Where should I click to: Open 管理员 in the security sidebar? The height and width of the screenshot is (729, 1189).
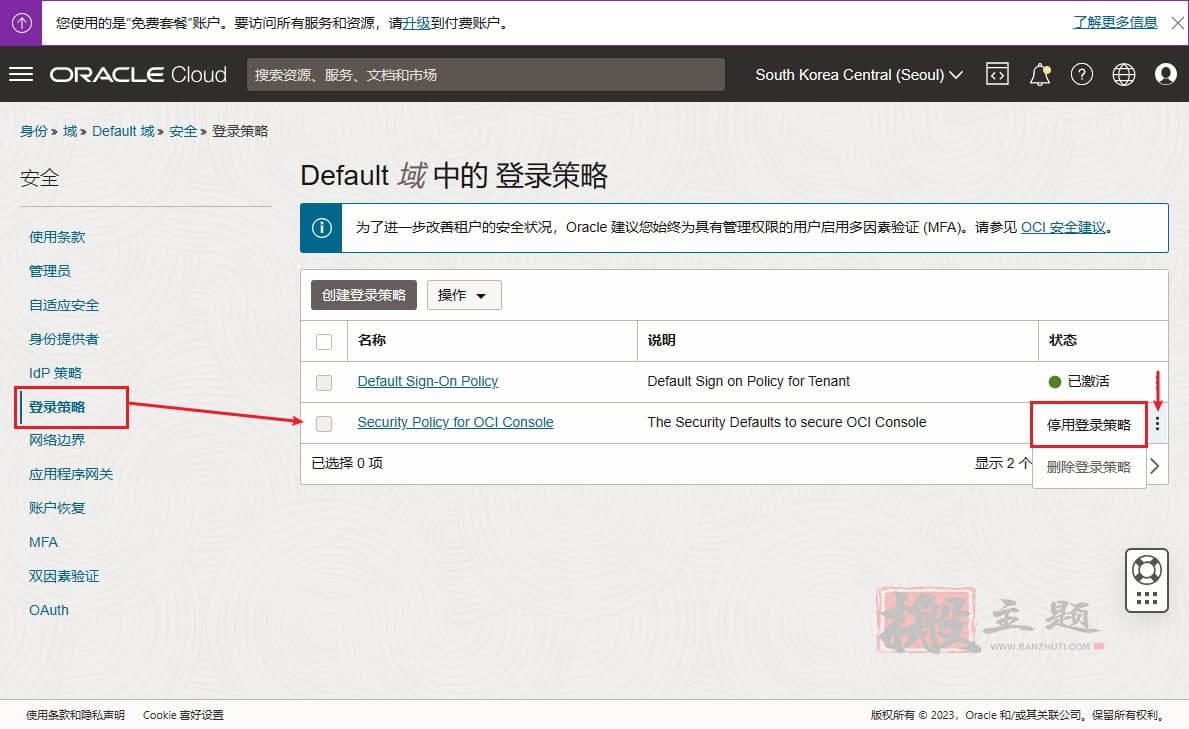(x=50, y=271)
